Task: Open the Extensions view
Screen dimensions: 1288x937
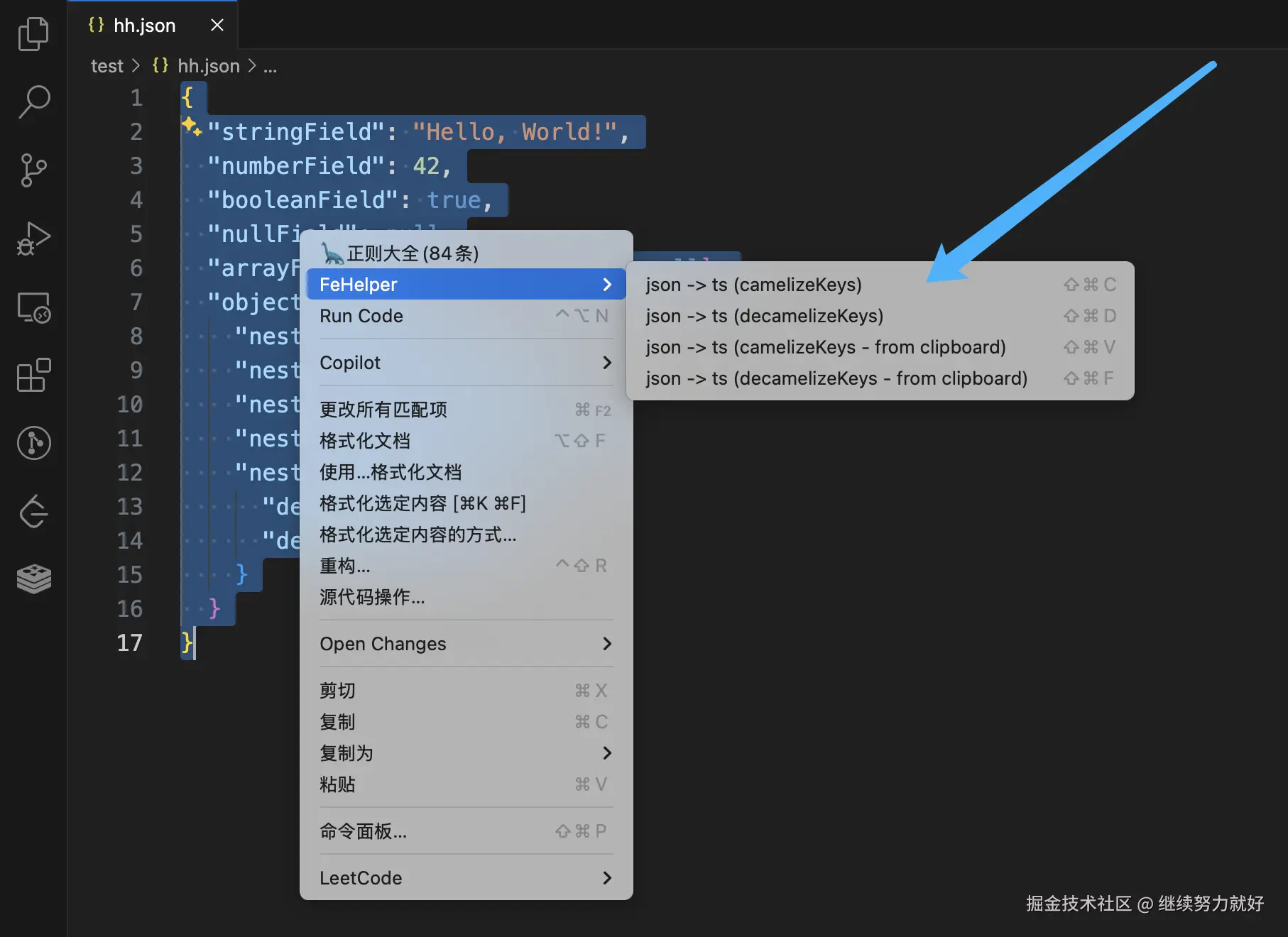Action: 33,376
